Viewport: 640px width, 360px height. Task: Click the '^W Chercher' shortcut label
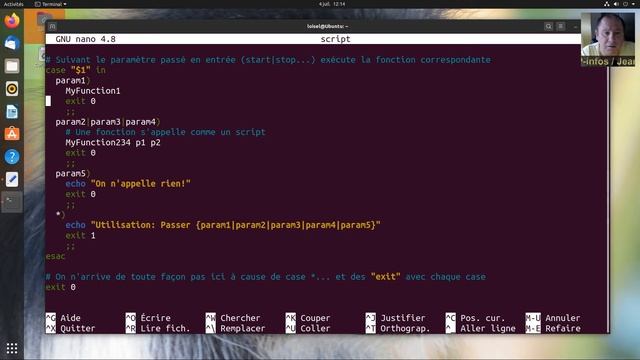coord(233,318)
